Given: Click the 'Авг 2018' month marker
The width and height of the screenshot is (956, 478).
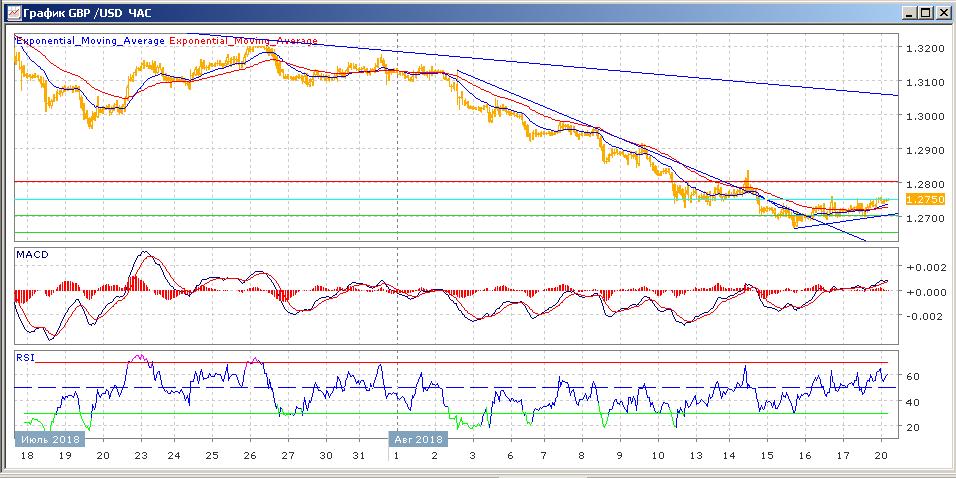Looking at the screenshot, I should coord(417,439).
